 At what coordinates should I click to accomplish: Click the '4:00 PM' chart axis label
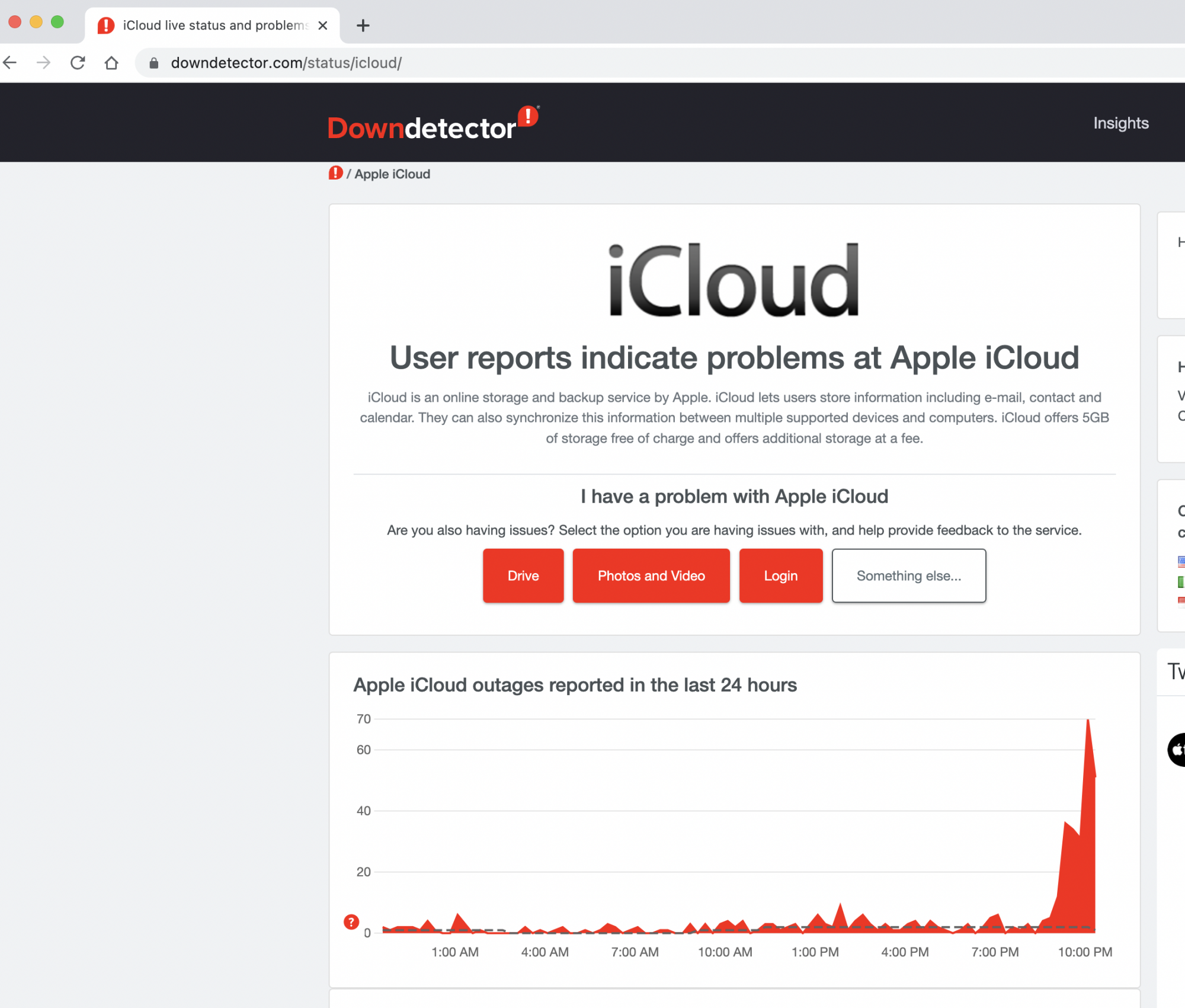905,952
